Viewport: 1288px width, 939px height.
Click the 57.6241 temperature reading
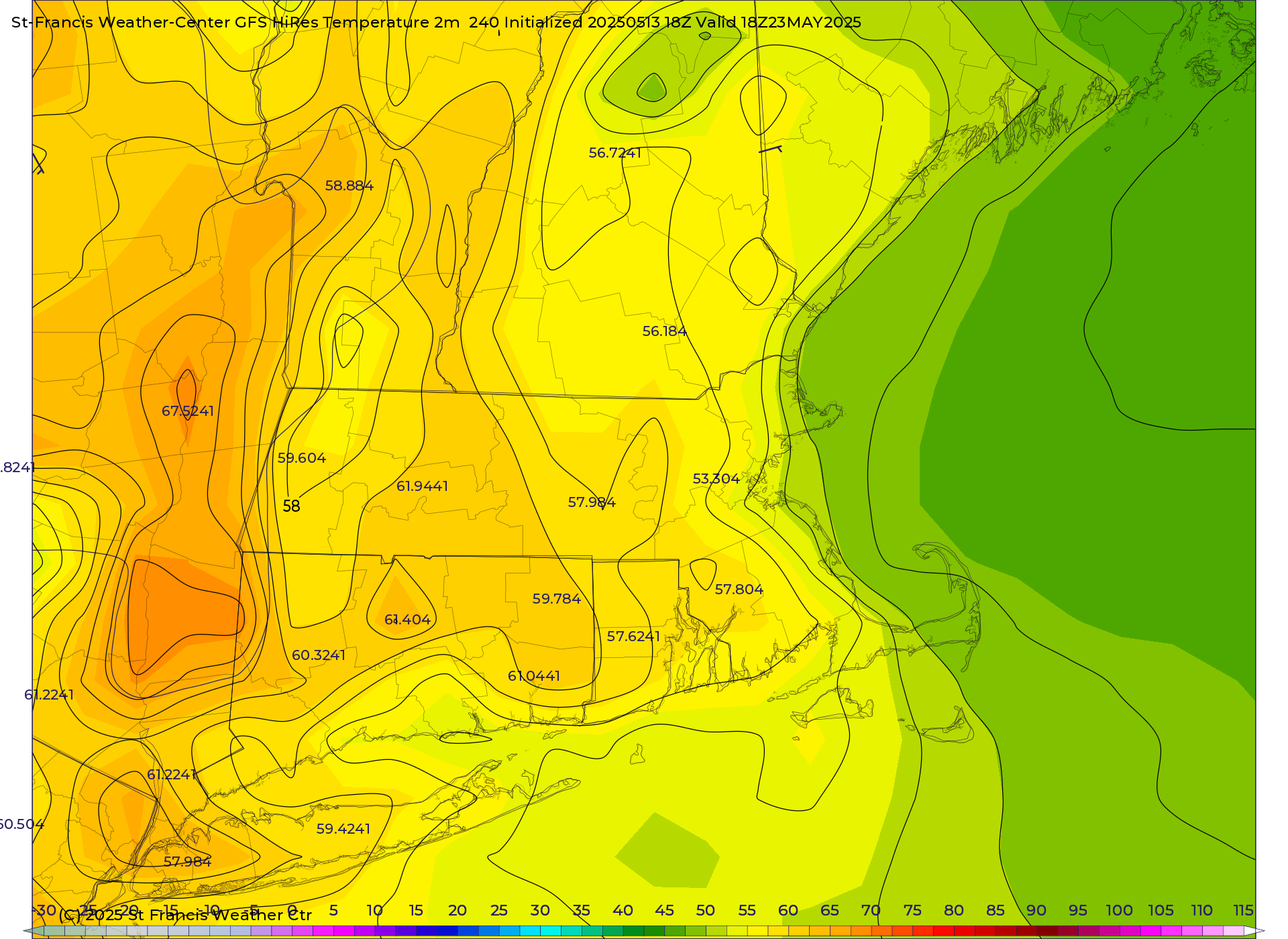[x=634, y=636]
